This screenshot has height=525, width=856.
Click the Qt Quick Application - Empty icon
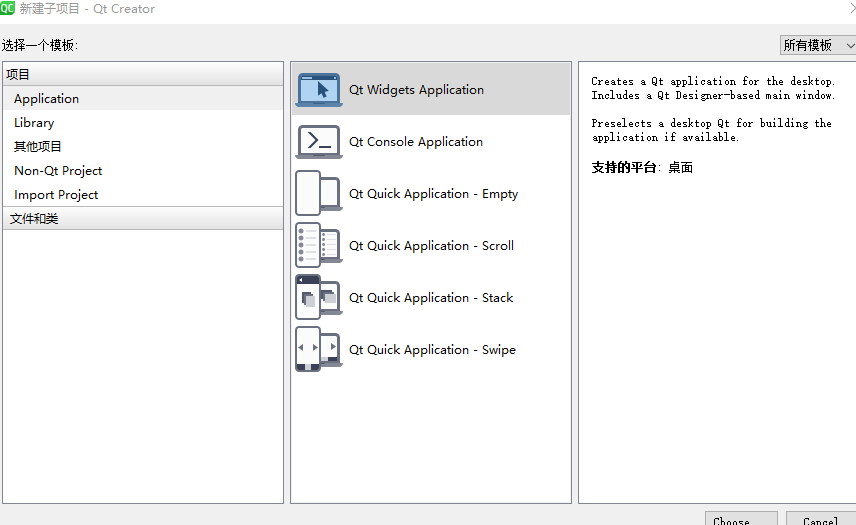(319, 193)
